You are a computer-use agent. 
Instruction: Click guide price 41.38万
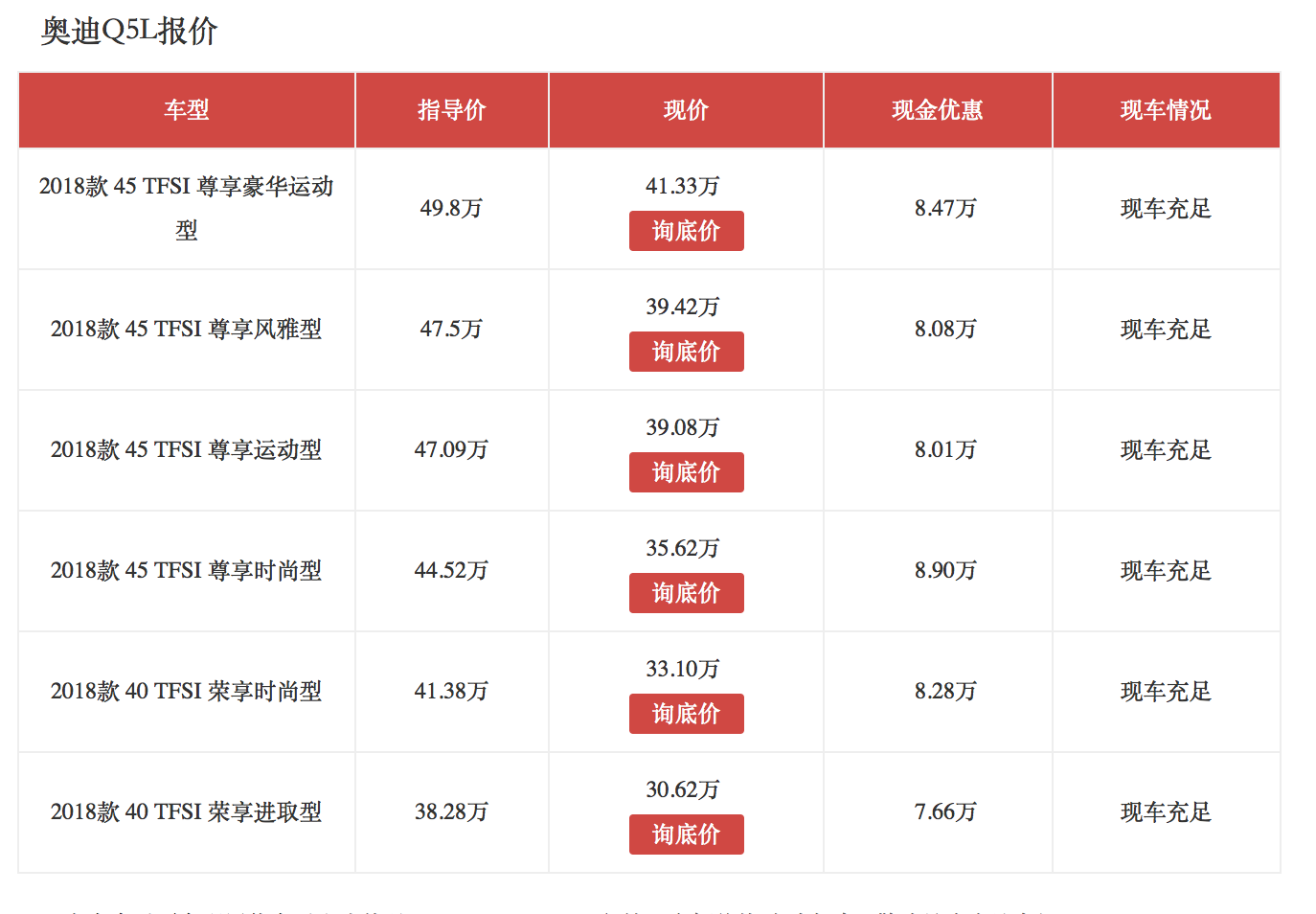[451, 691]
